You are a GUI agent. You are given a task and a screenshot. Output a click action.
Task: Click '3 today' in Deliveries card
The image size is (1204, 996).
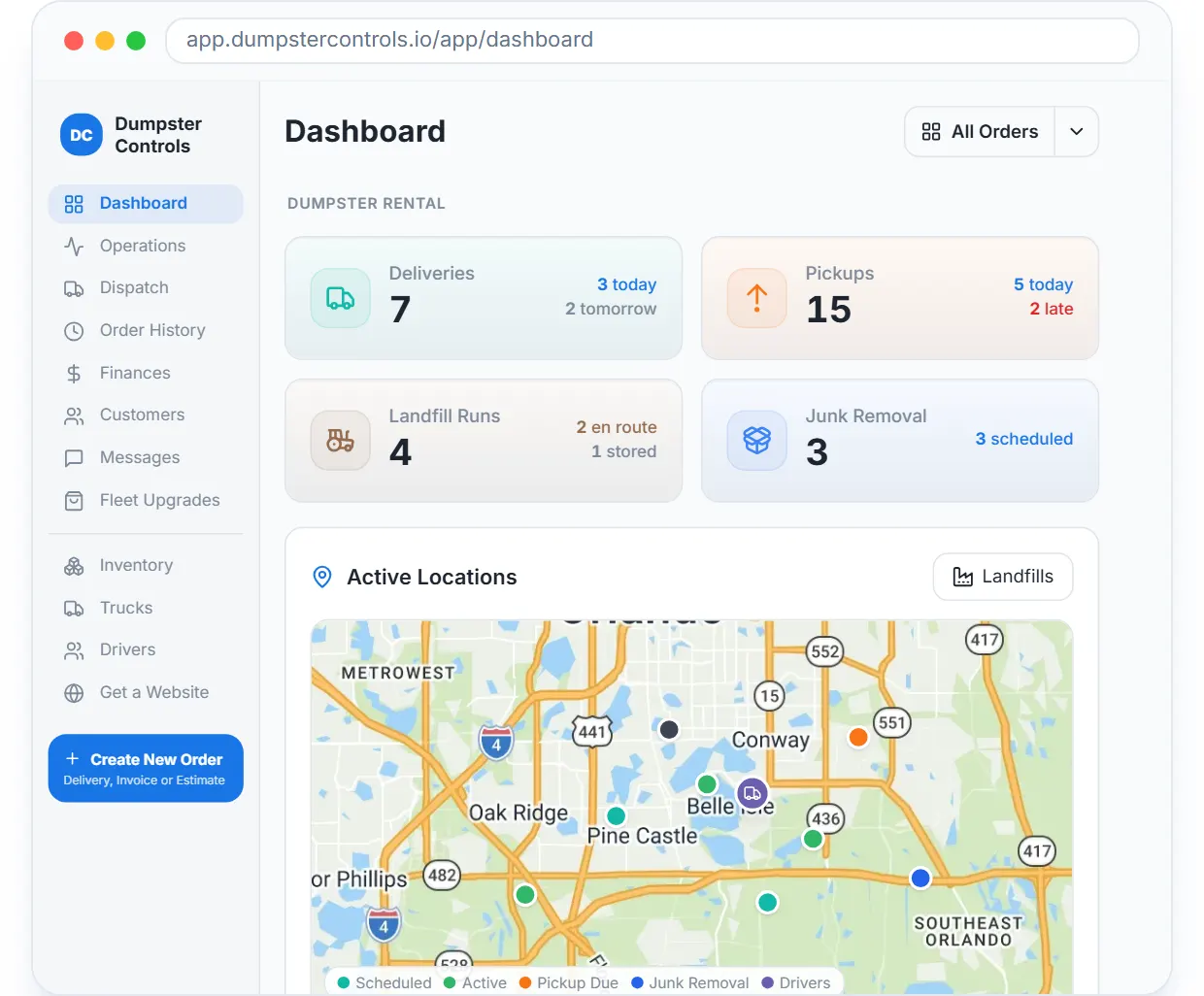pyautogui.click(x=626, y=284)
